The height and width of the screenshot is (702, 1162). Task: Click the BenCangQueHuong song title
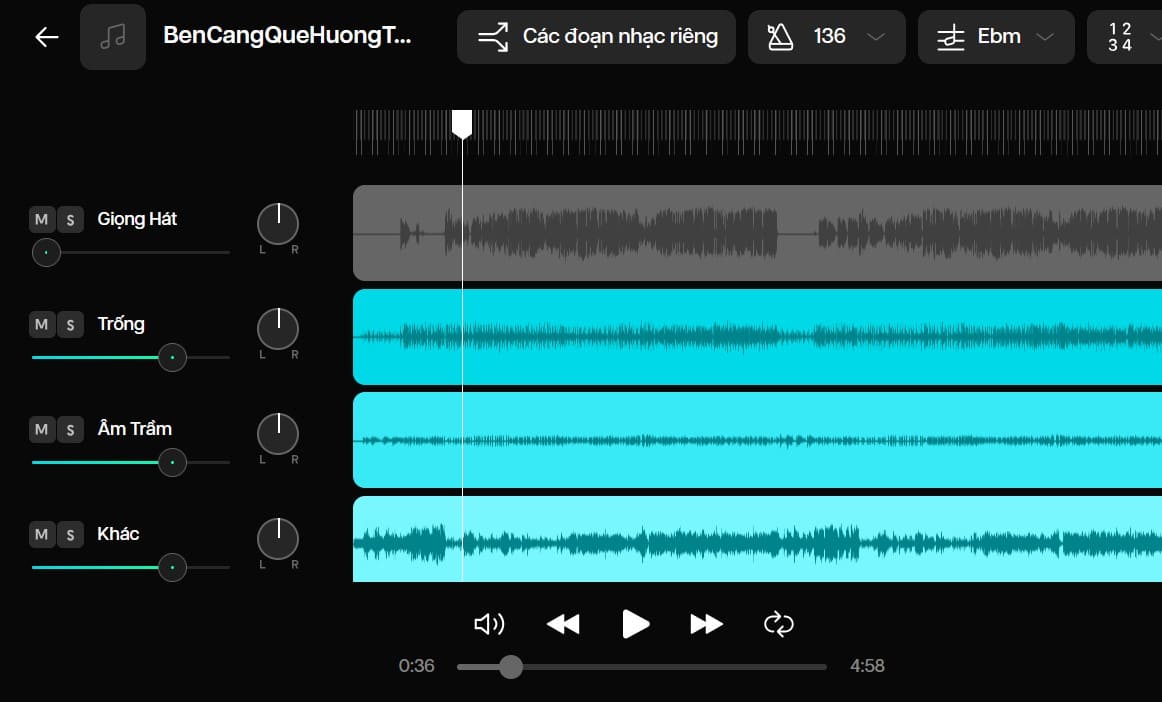(x=287, y=36)
